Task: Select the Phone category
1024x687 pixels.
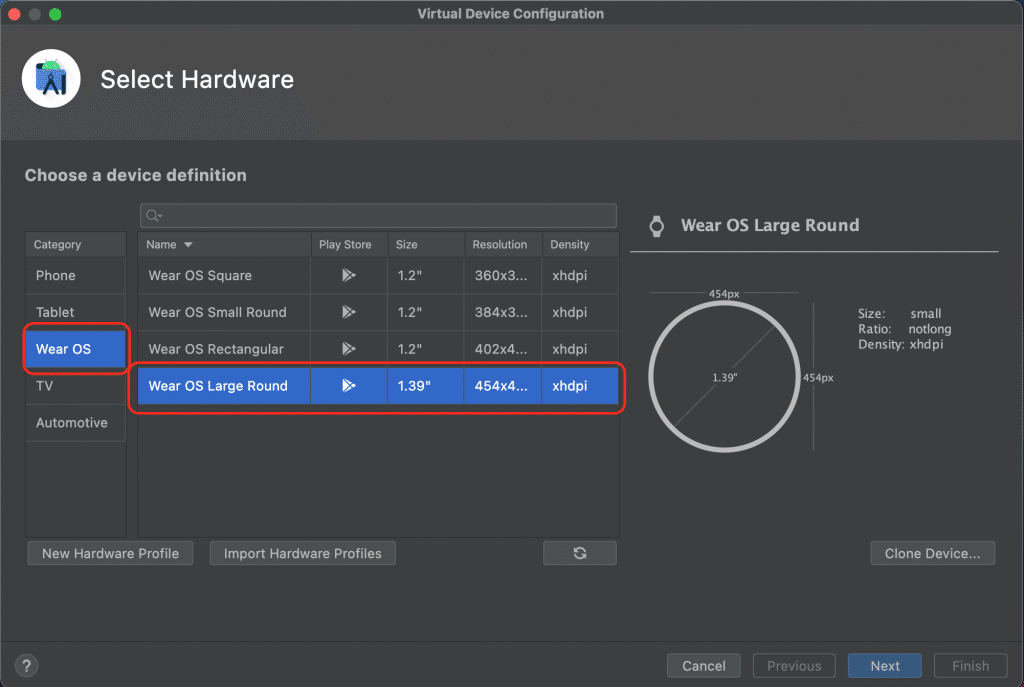Action: point(76,275)
